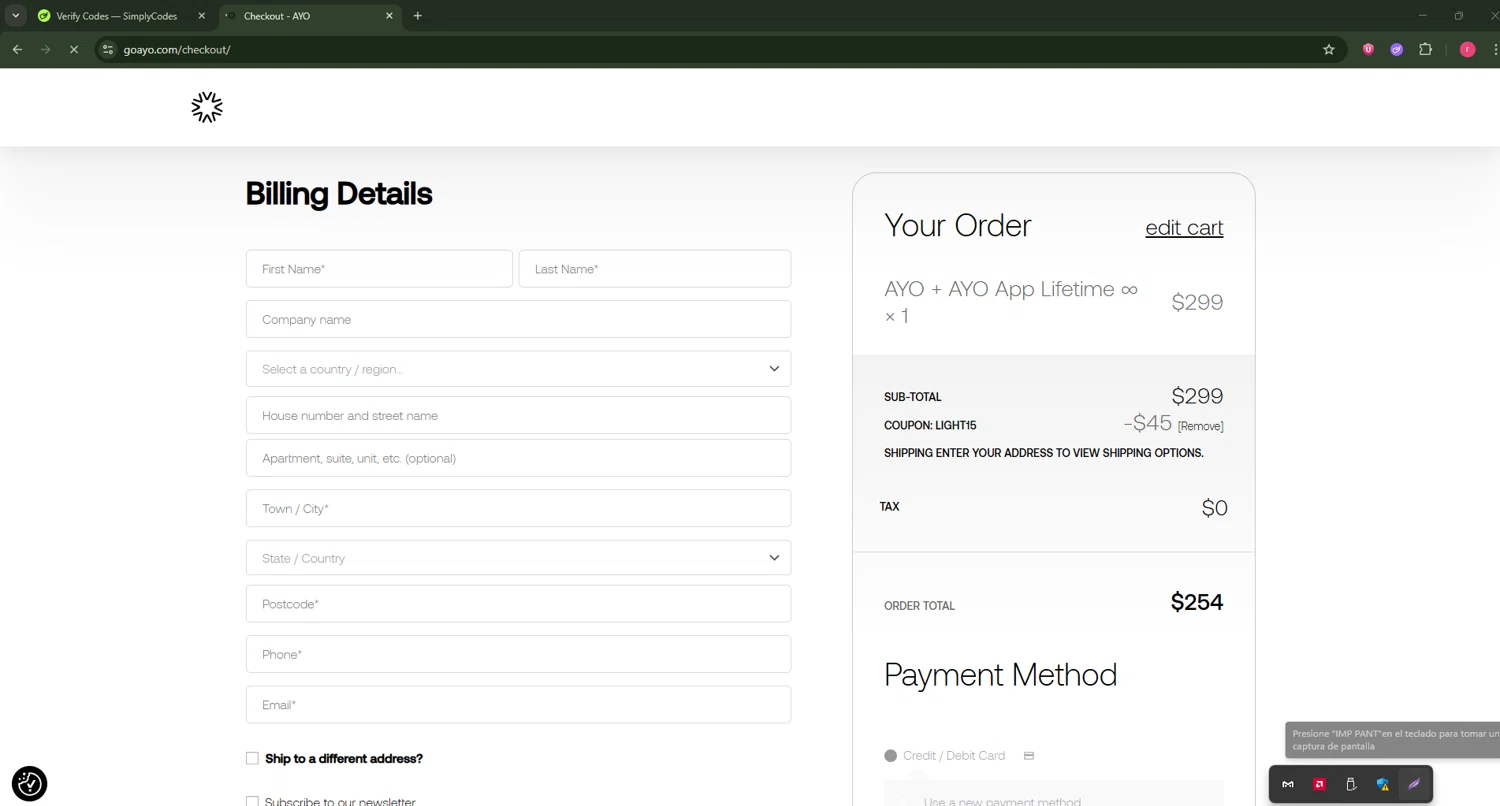Switch to Checkout - AYO tab

pos(310,16)
